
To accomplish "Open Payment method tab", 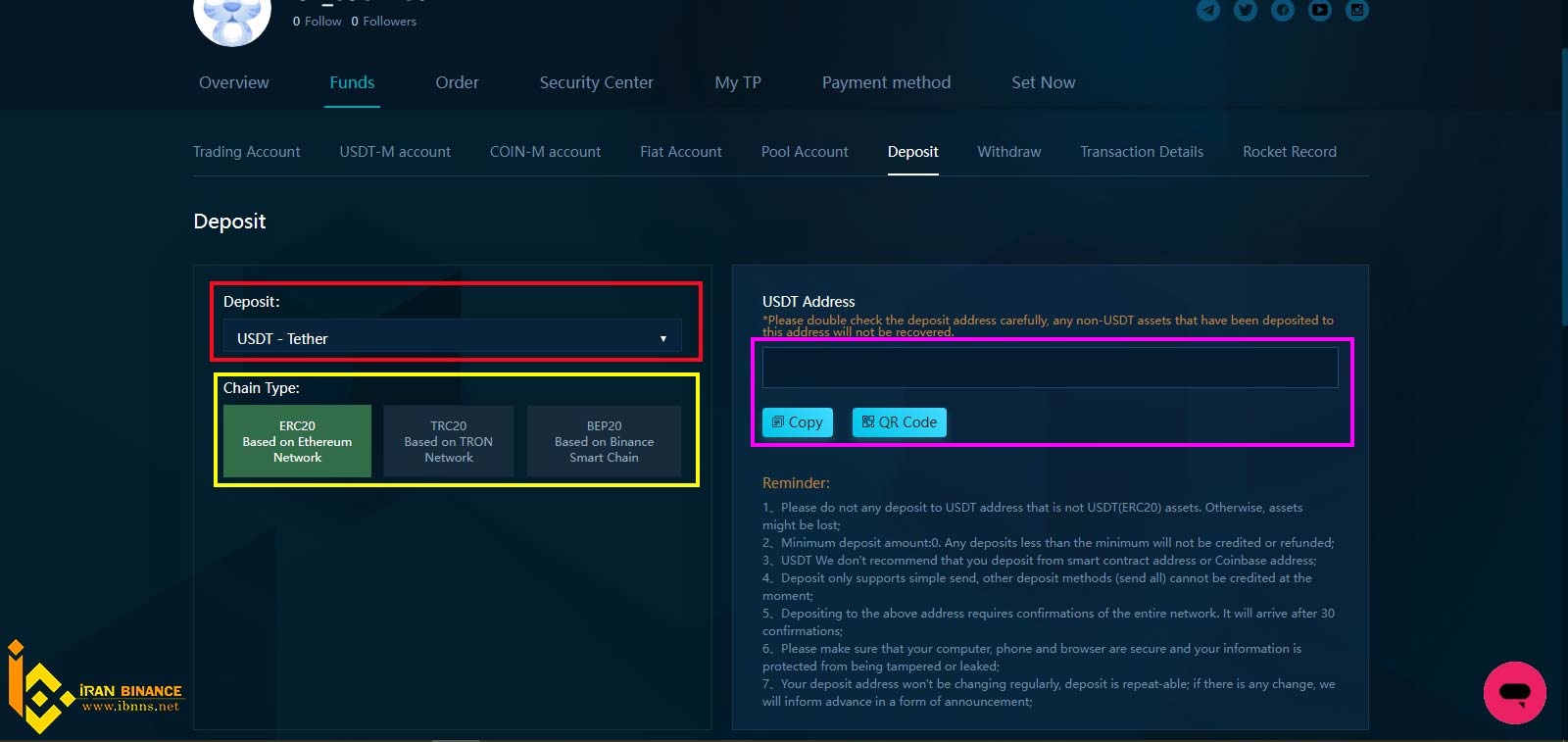I will 886,82.
